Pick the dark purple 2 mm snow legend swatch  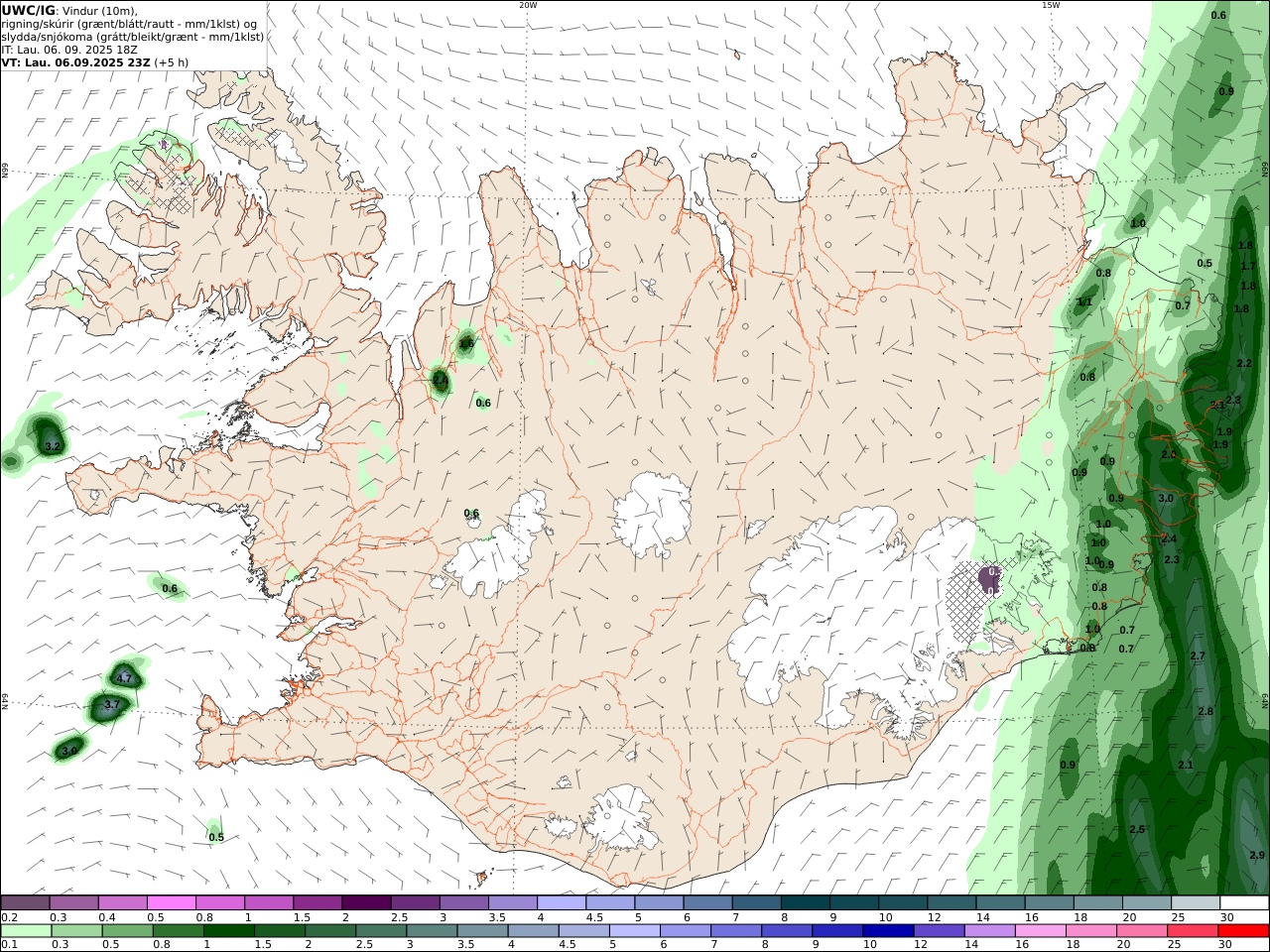click(365, 903)
